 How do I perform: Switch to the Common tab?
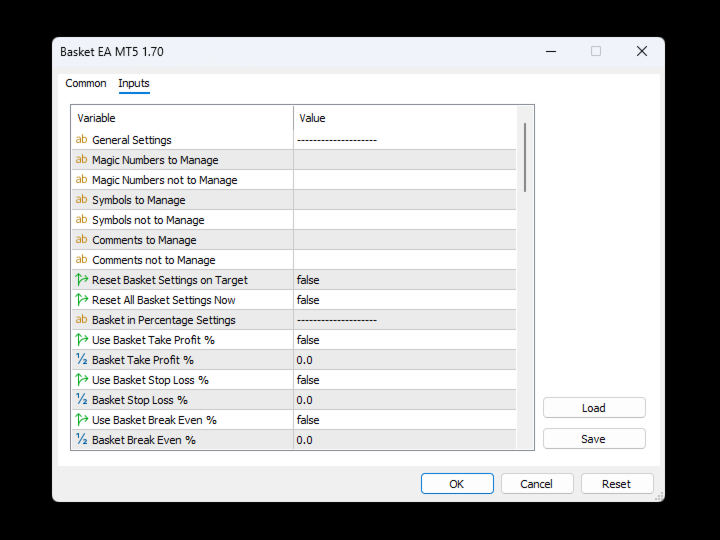click(x=86, y=83)
